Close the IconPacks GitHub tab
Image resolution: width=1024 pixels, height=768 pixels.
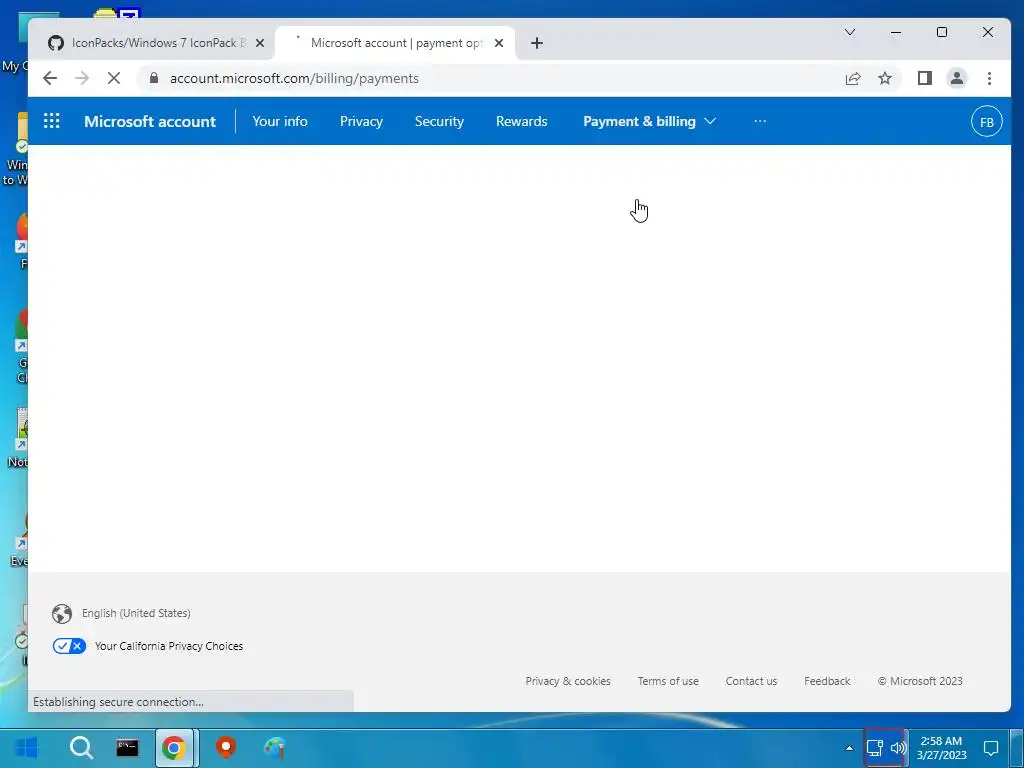click(x=260, y=43)
